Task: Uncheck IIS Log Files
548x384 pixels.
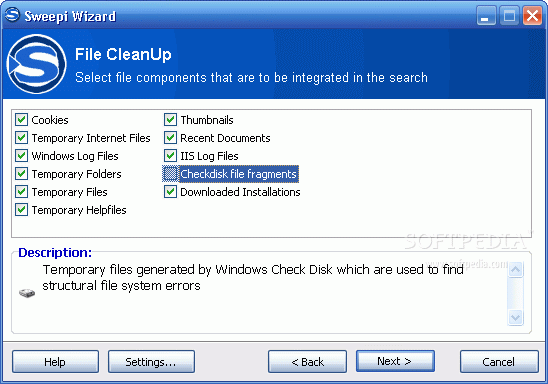Action: pos(170,155)
